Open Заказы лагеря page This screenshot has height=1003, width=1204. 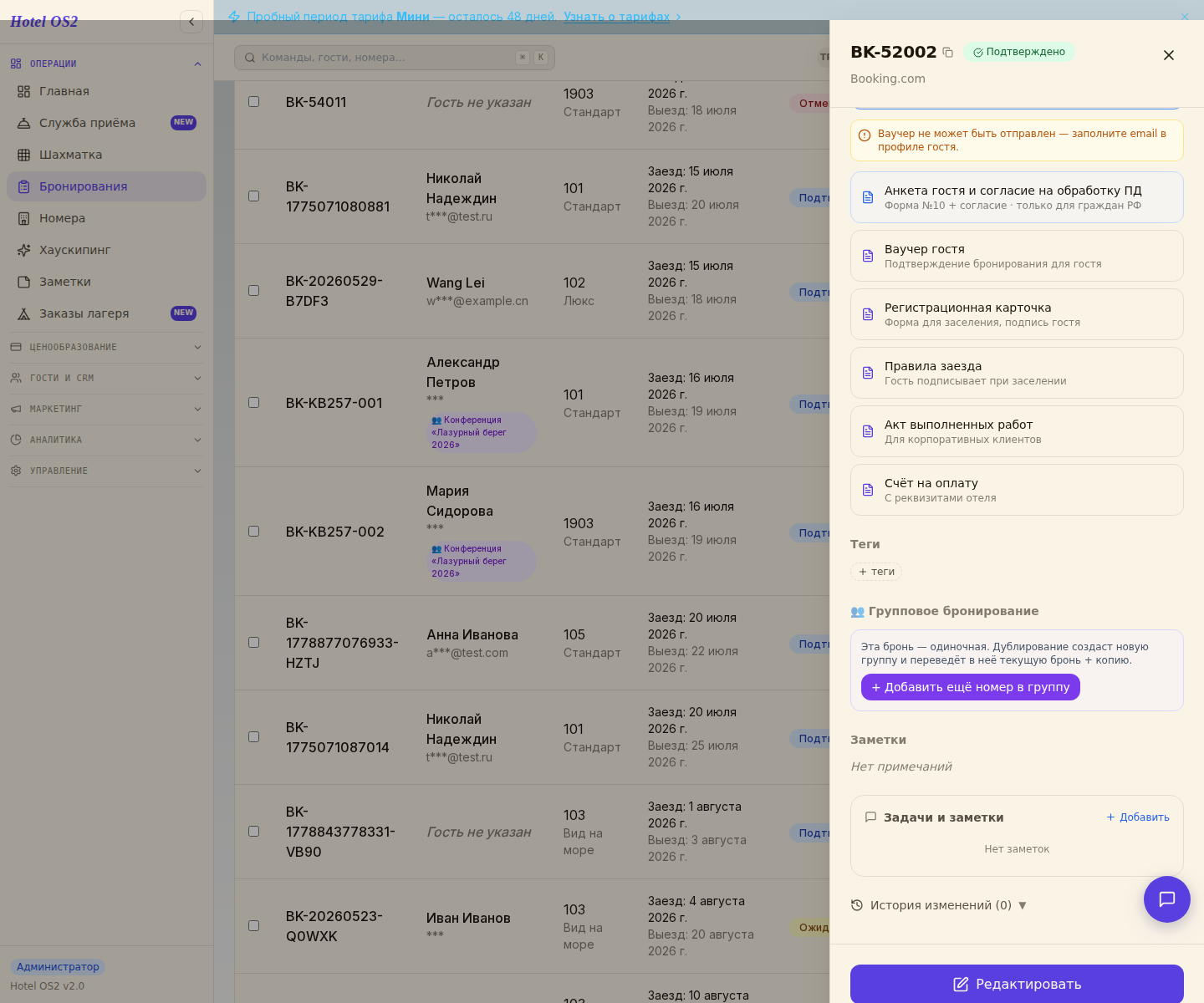(106, 313)
